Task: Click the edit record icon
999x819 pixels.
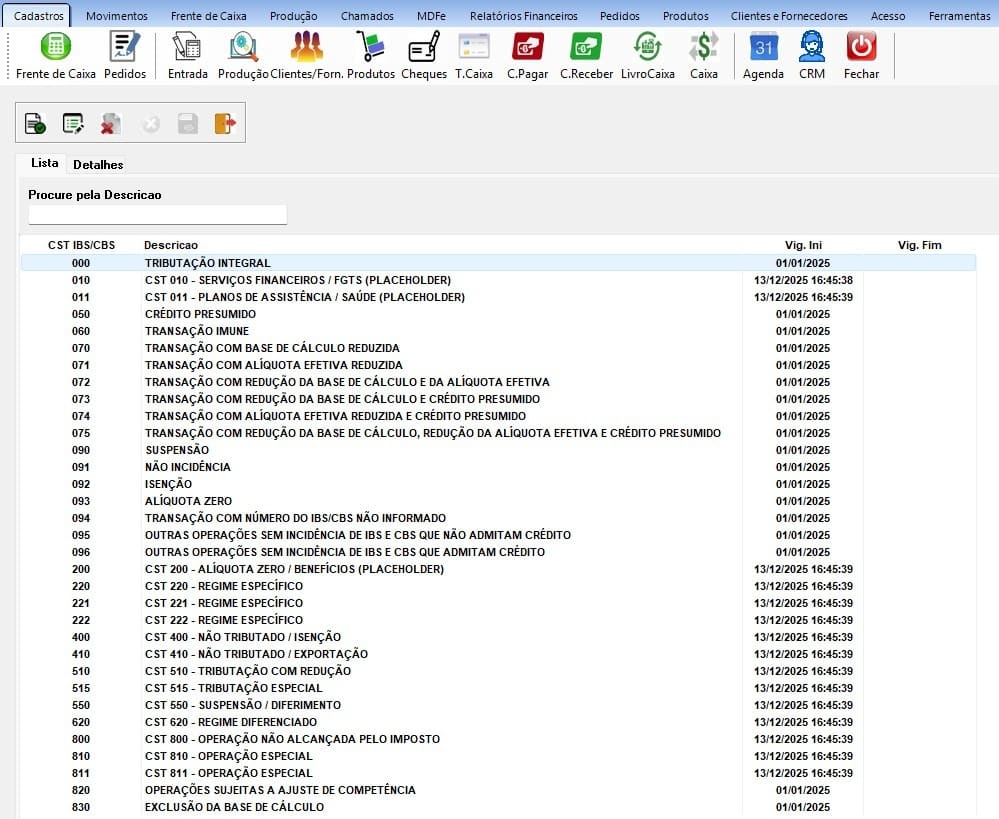Action: tap(73, 123)
